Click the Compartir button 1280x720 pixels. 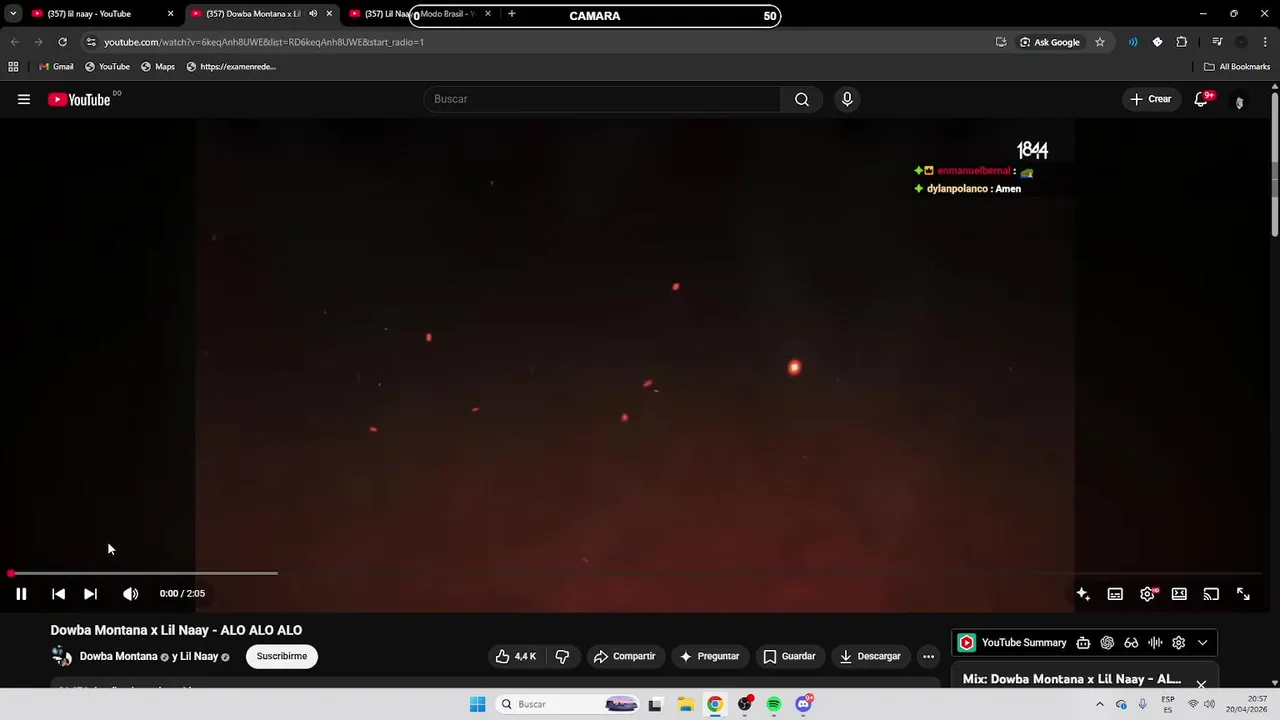point(624,656)
